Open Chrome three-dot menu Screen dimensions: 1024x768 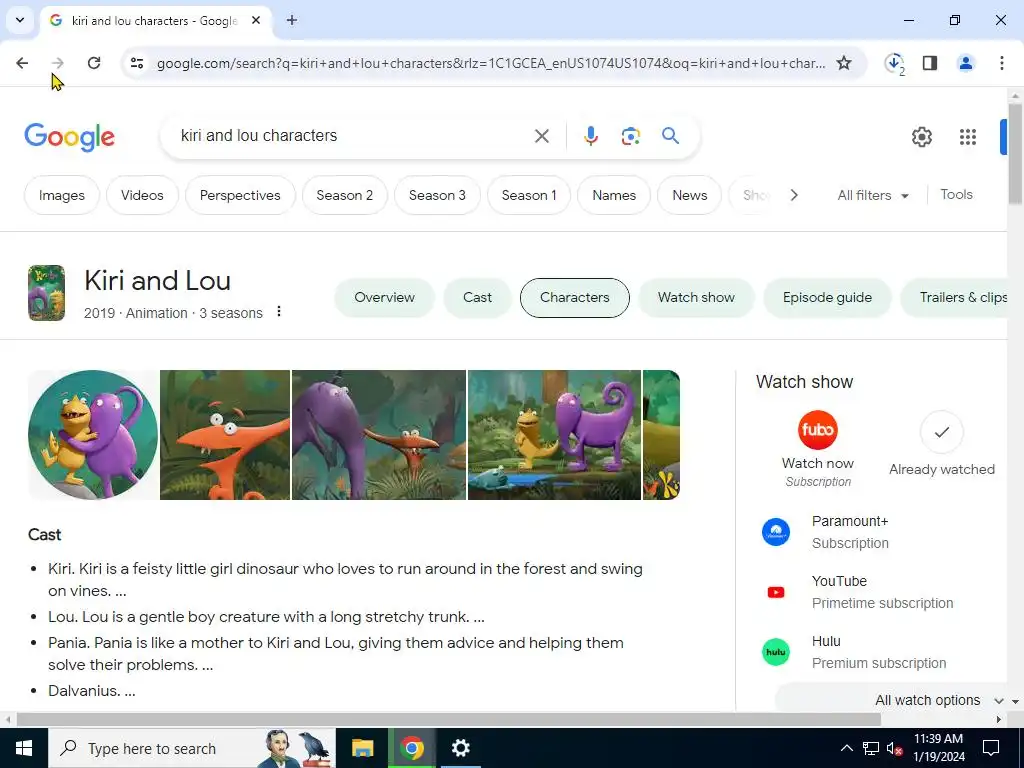tap(1001, 63)
